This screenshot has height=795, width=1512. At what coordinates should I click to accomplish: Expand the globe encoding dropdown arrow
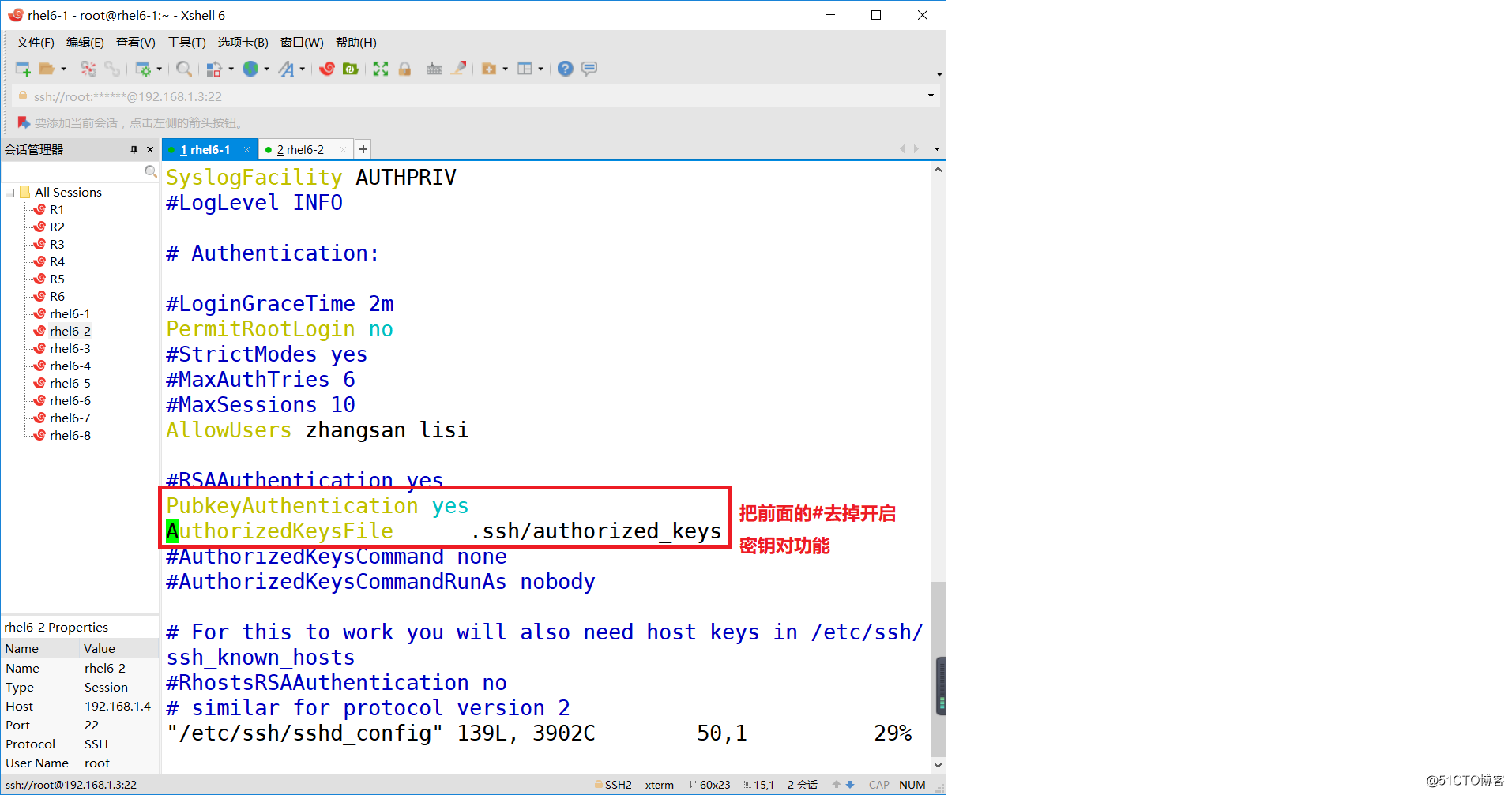coord(267,69)
